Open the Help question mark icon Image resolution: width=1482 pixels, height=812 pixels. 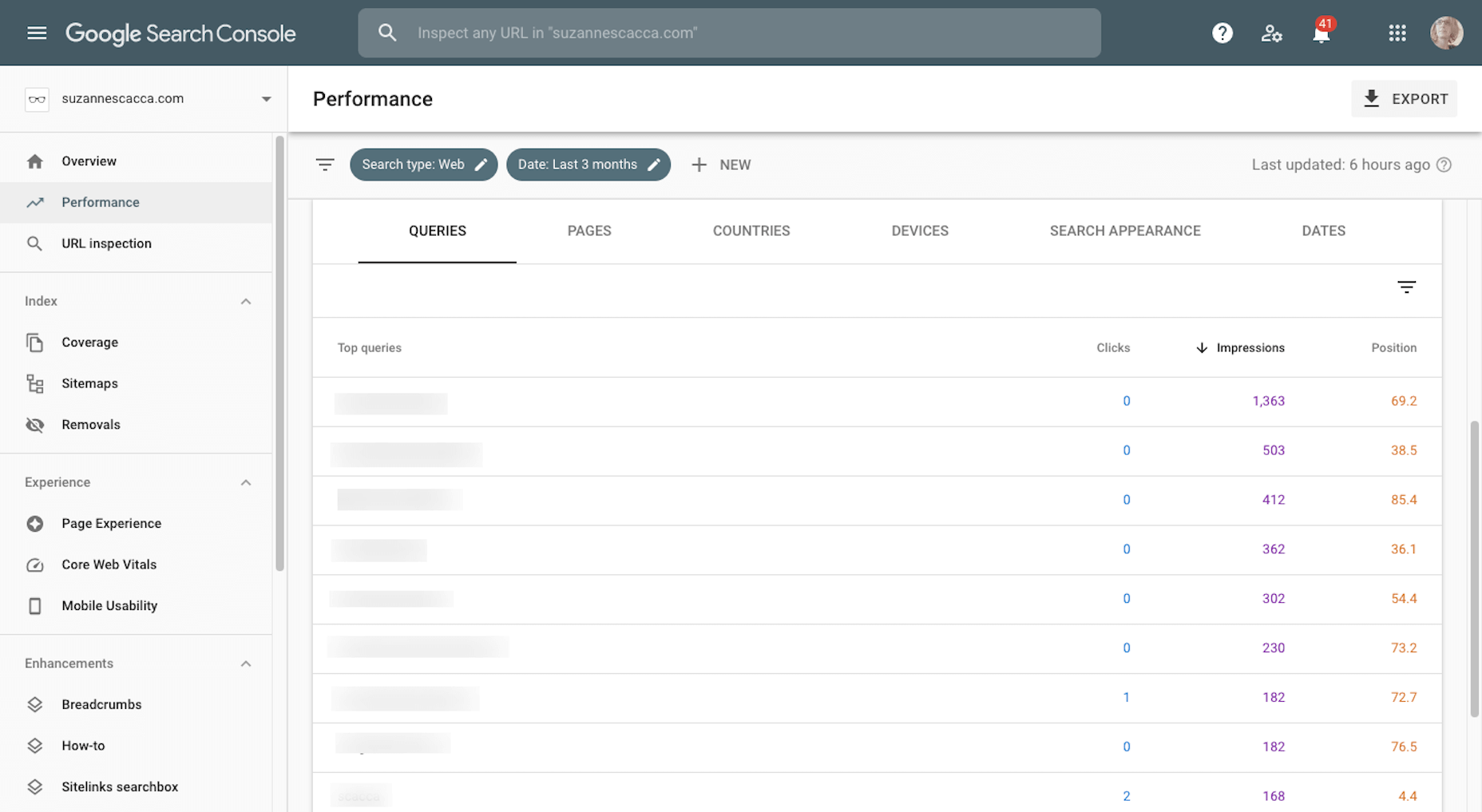click(x=1222, y=33)
